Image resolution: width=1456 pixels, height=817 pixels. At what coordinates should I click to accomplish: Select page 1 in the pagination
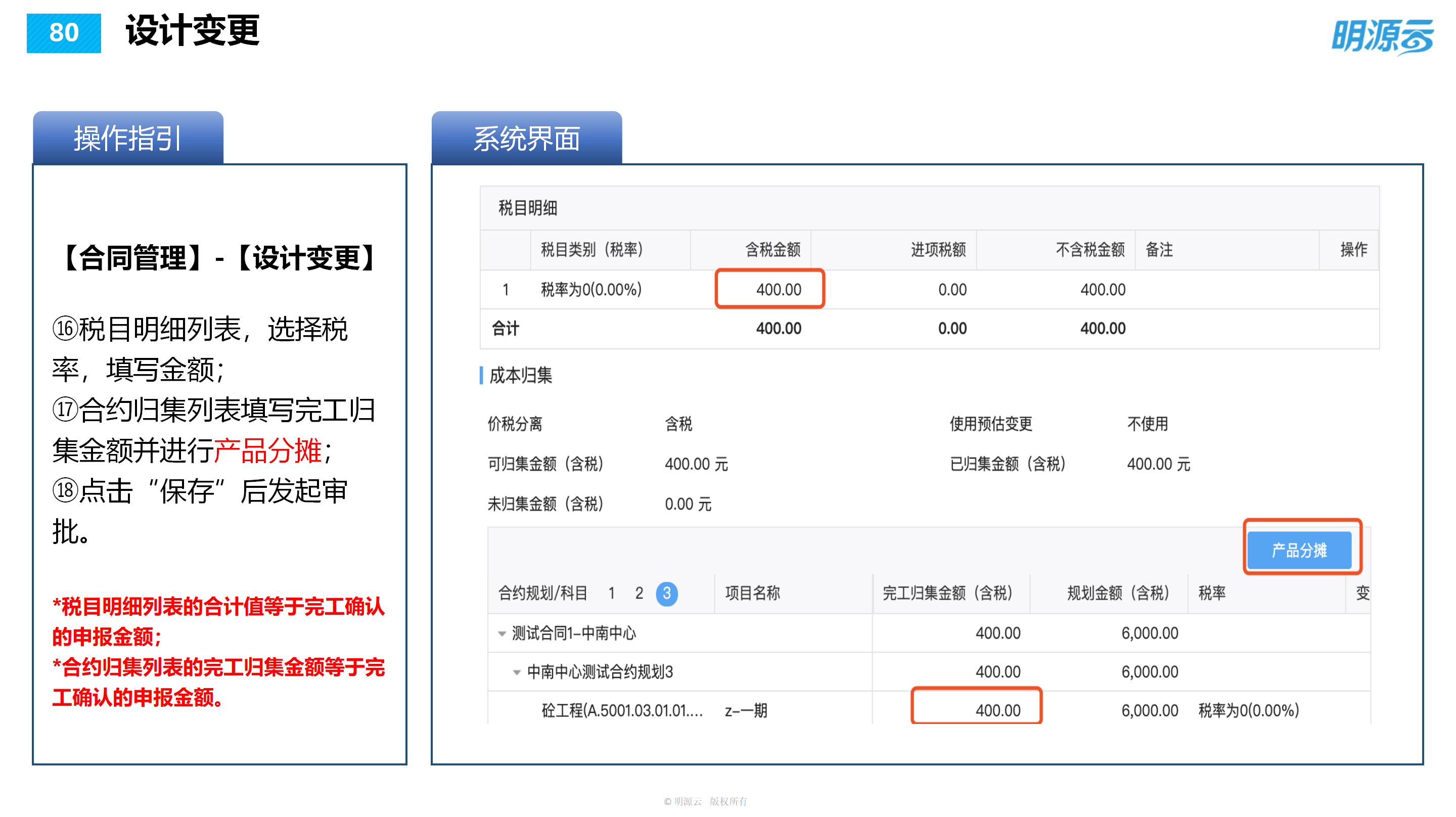(x=612, y=593)
